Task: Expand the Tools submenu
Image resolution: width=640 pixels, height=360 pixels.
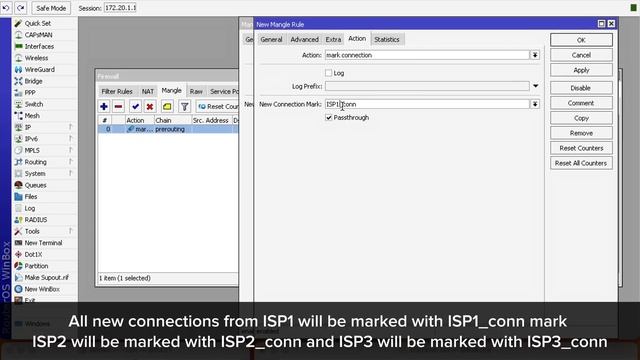Action: click(32, 231)
